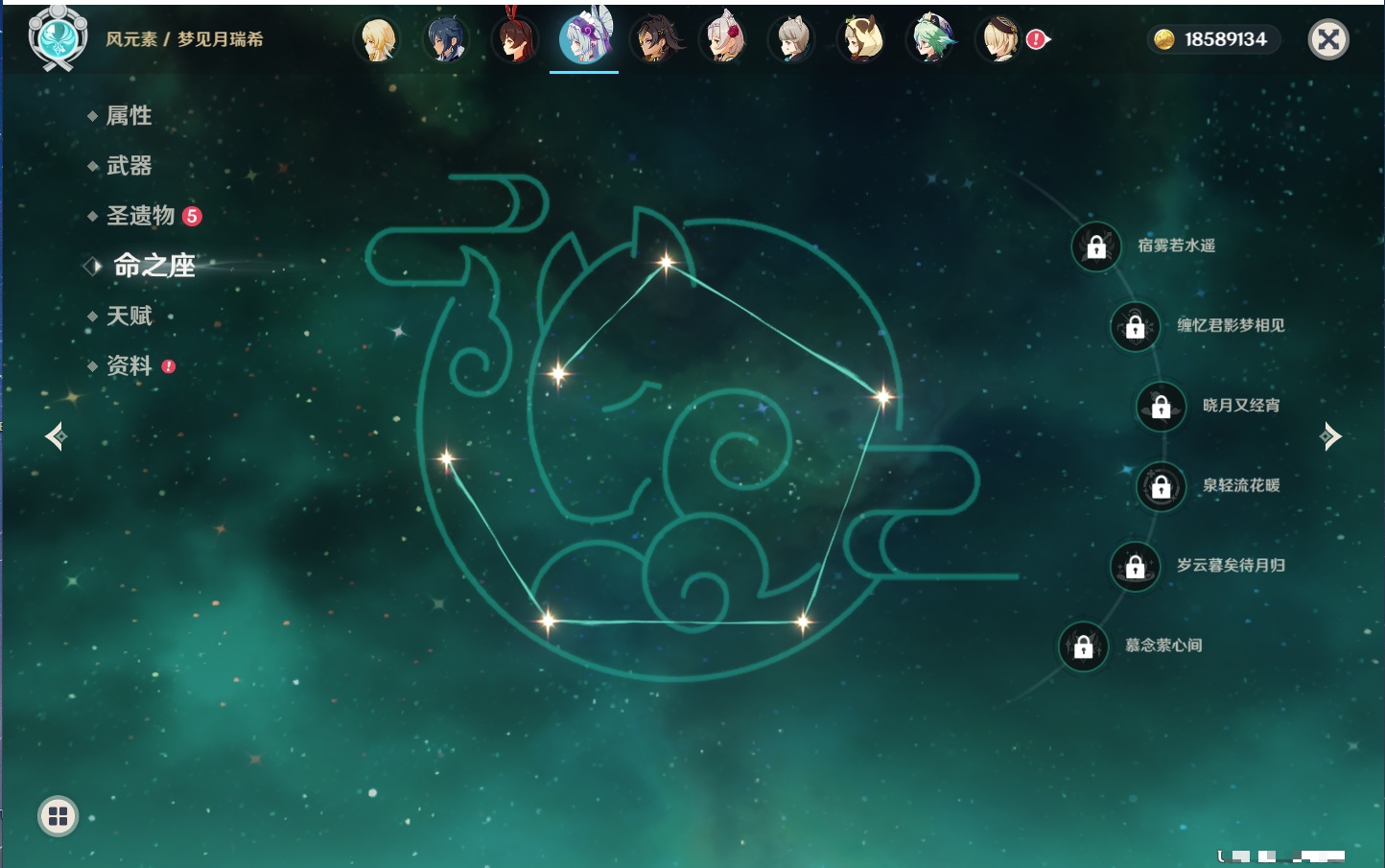Viewport: 1385px width, 868px height.
Task: Click the 慕念萦心间 constellation label
Action: click(x=1163, y=645)
